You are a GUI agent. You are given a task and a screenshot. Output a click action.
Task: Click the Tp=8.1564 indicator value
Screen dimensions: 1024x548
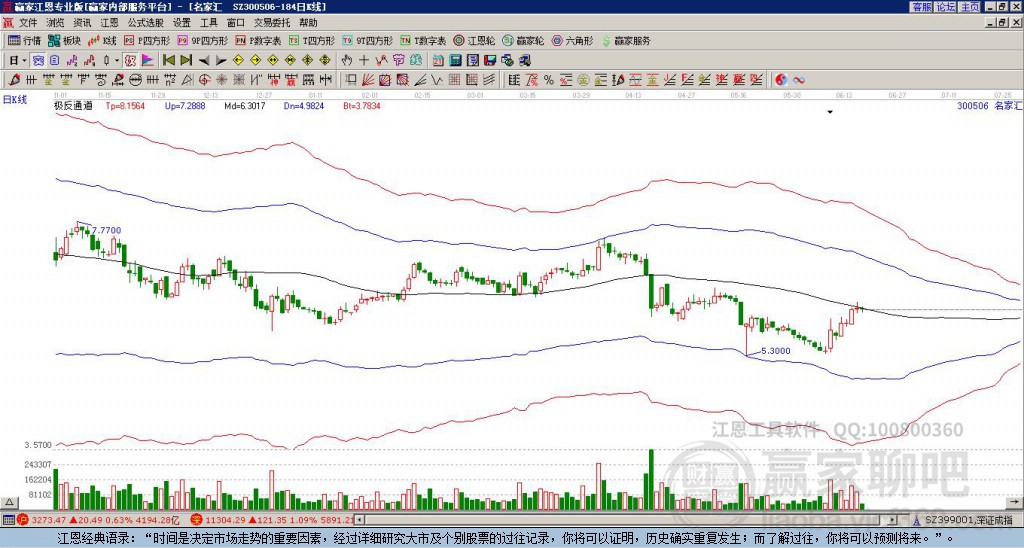[125, 105]
